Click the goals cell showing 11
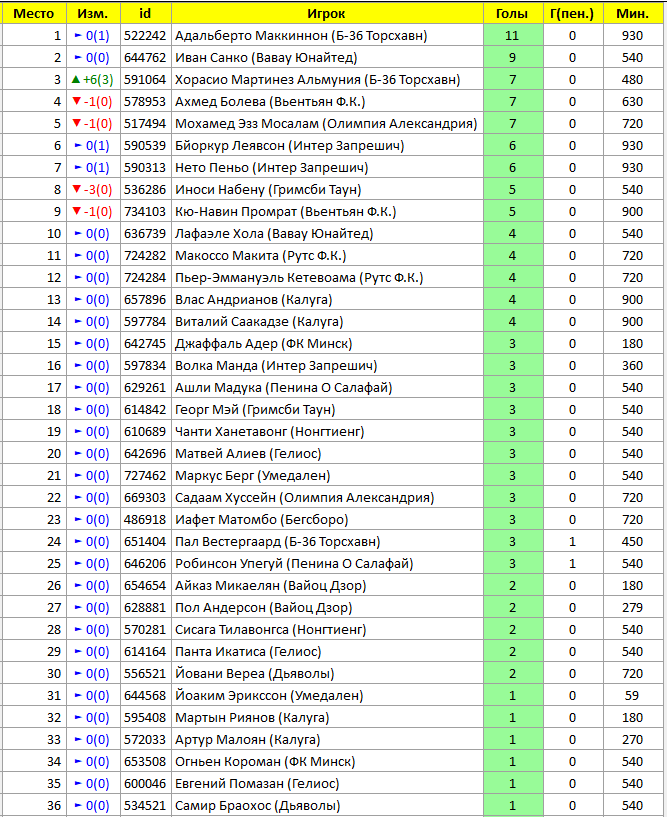 [513, 36]
